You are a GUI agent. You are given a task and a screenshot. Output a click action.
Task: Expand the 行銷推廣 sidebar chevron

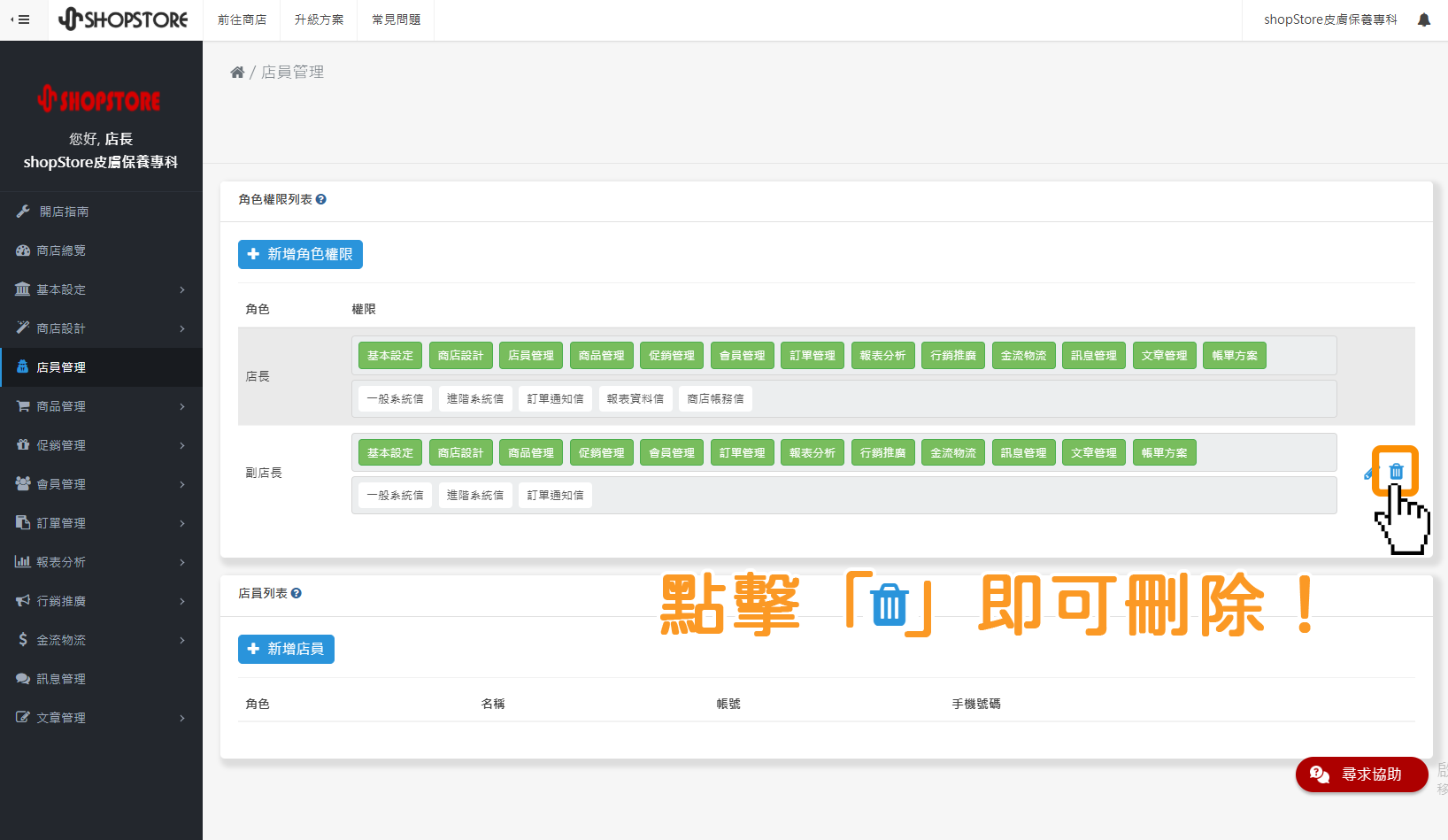[x=182, y=601]
